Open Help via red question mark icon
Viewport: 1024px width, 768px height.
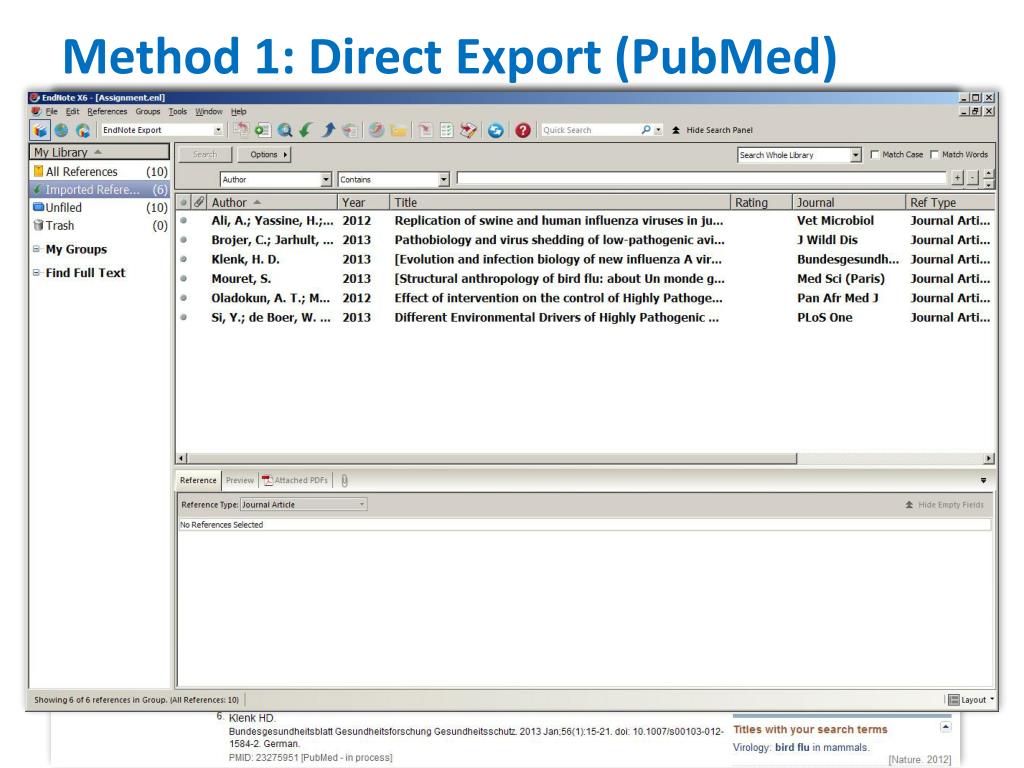[522, 130]
